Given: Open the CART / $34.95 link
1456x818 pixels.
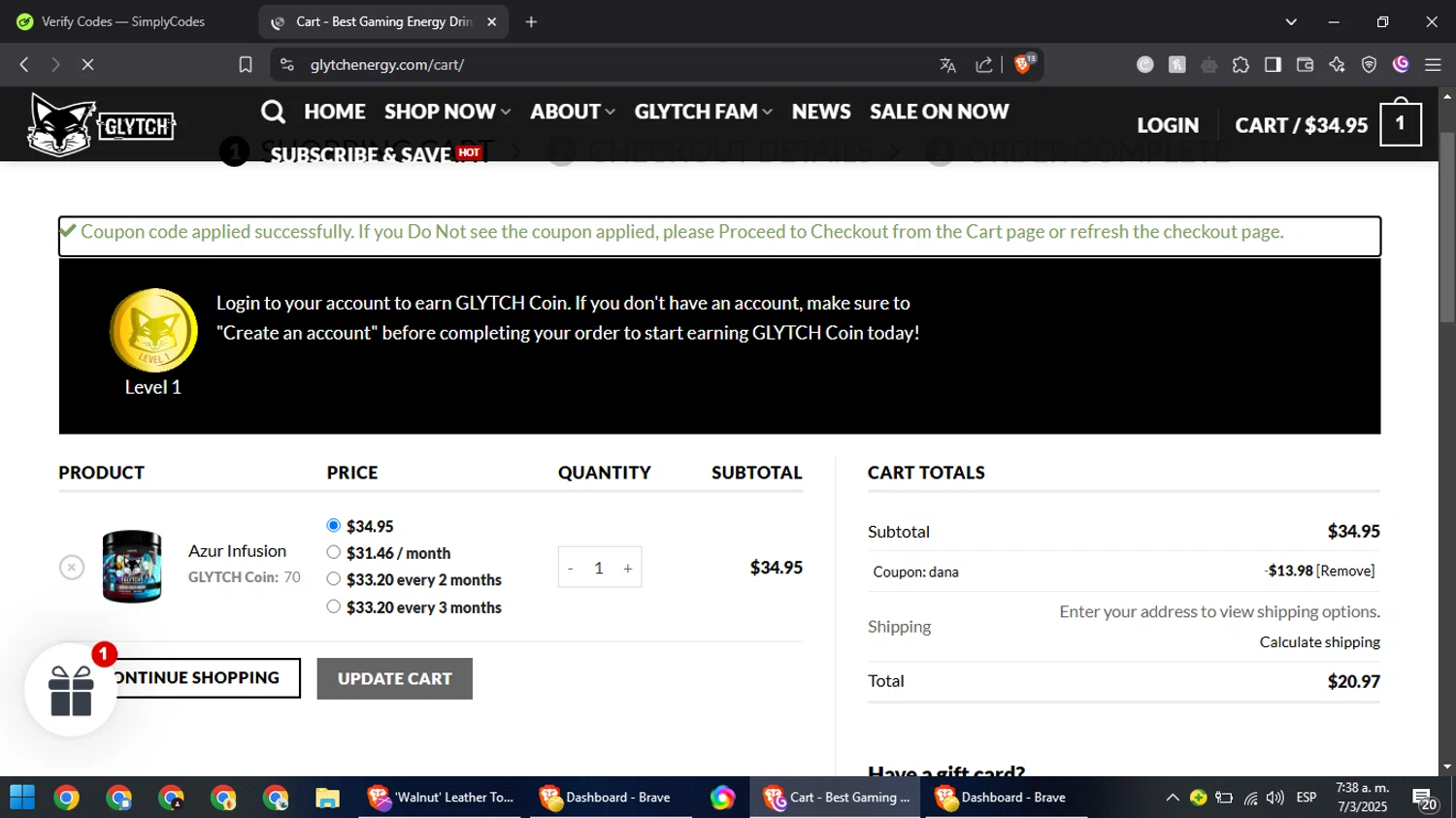Looking at the screenshot, I should (x=1302, y=125).
